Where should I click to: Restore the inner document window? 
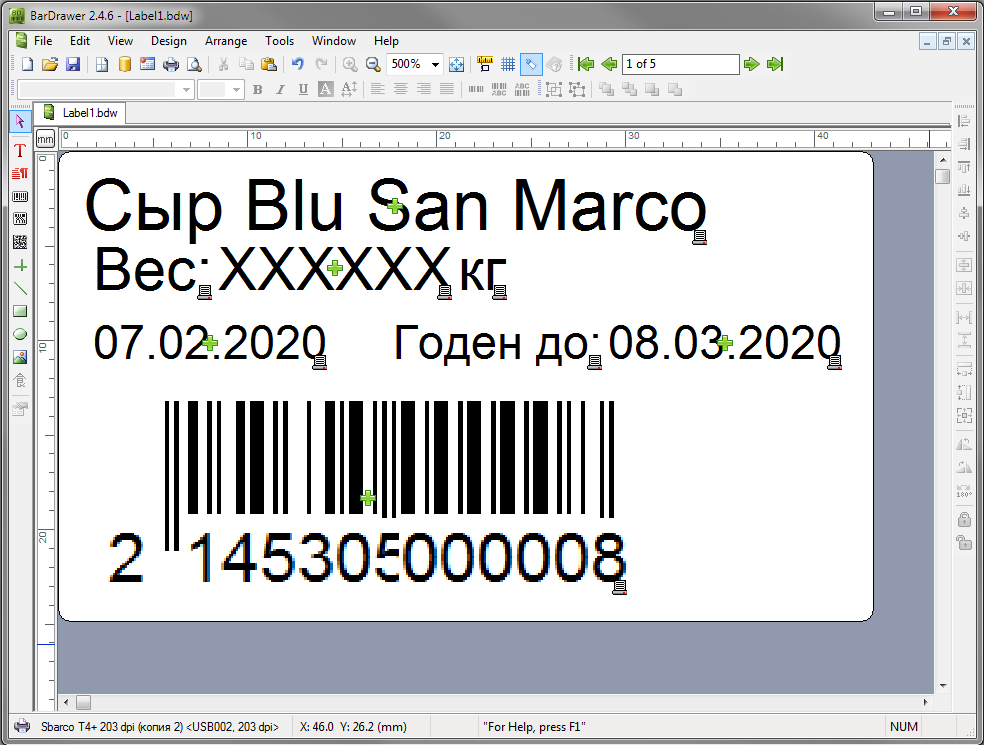click(x=946, y=42)
